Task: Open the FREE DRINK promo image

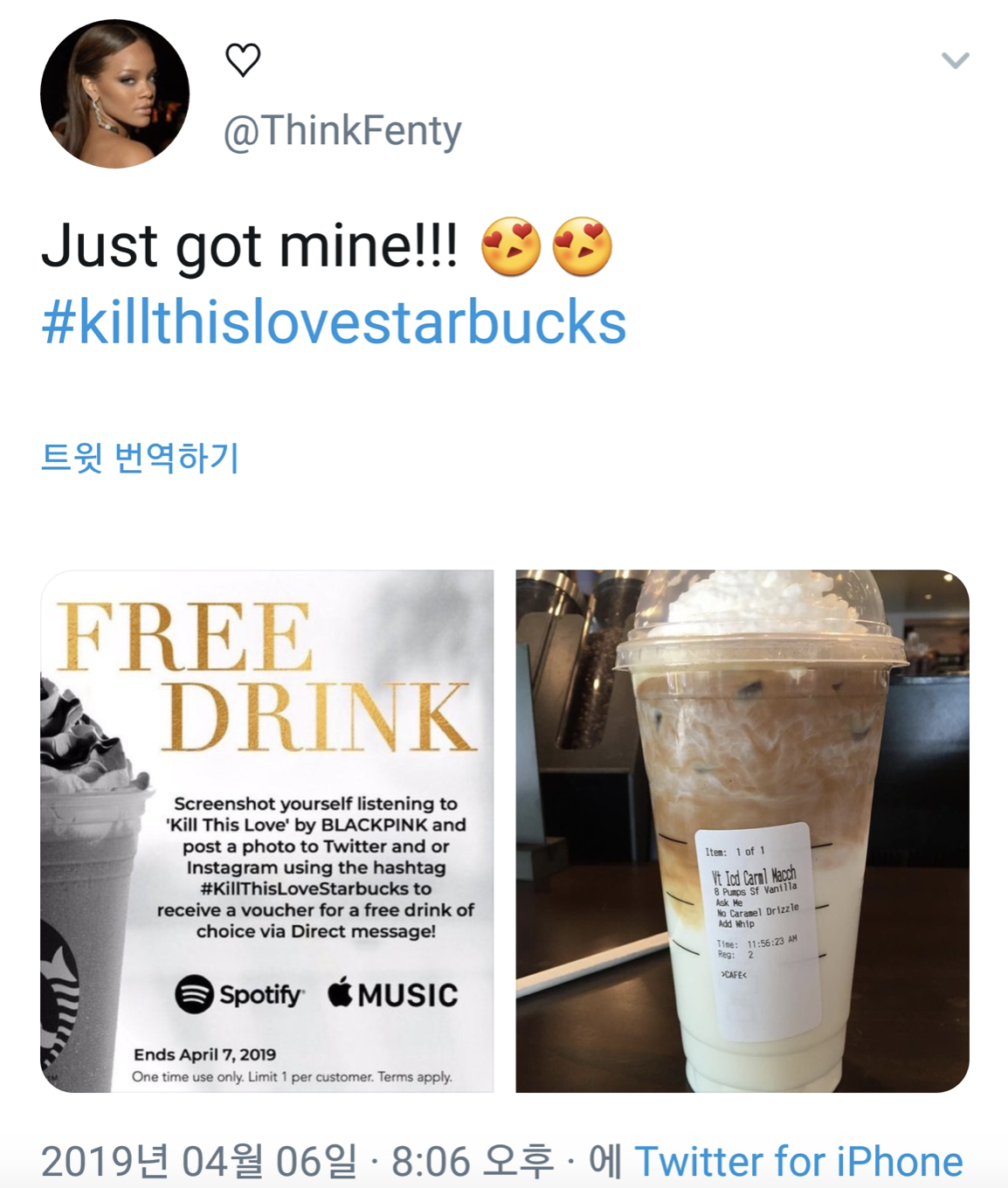Action: [267, 831]
